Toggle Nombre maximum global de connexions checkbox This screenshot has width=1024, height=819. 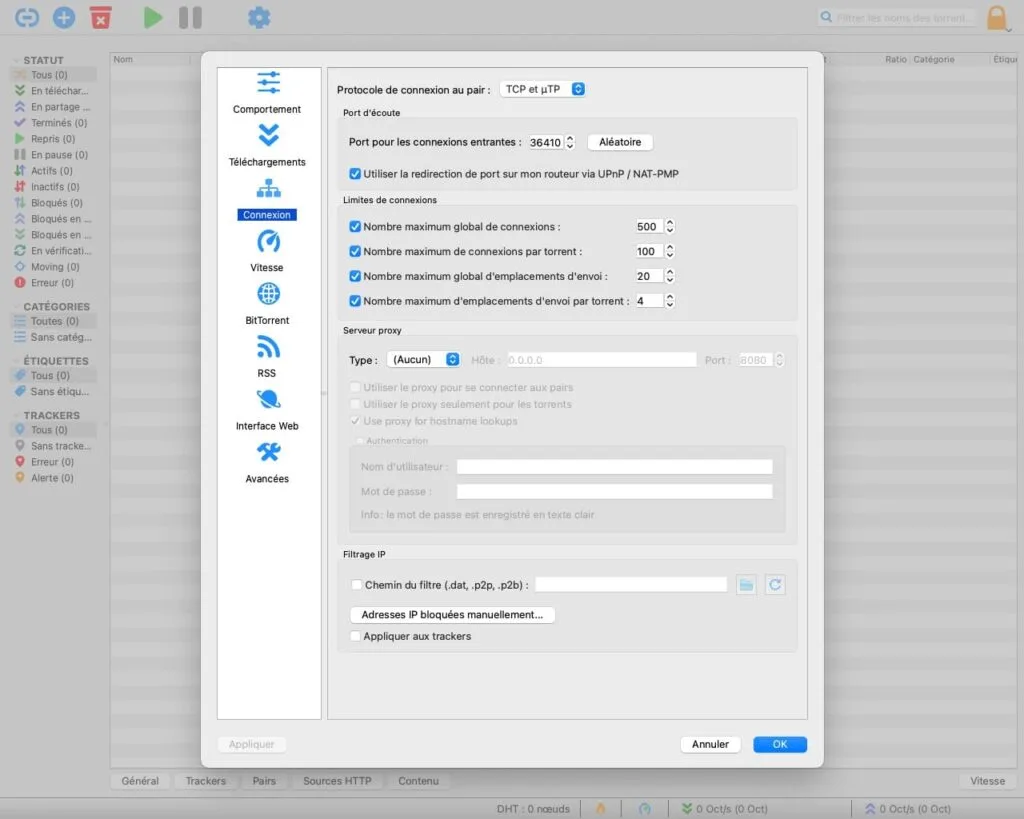click(355, 227)
